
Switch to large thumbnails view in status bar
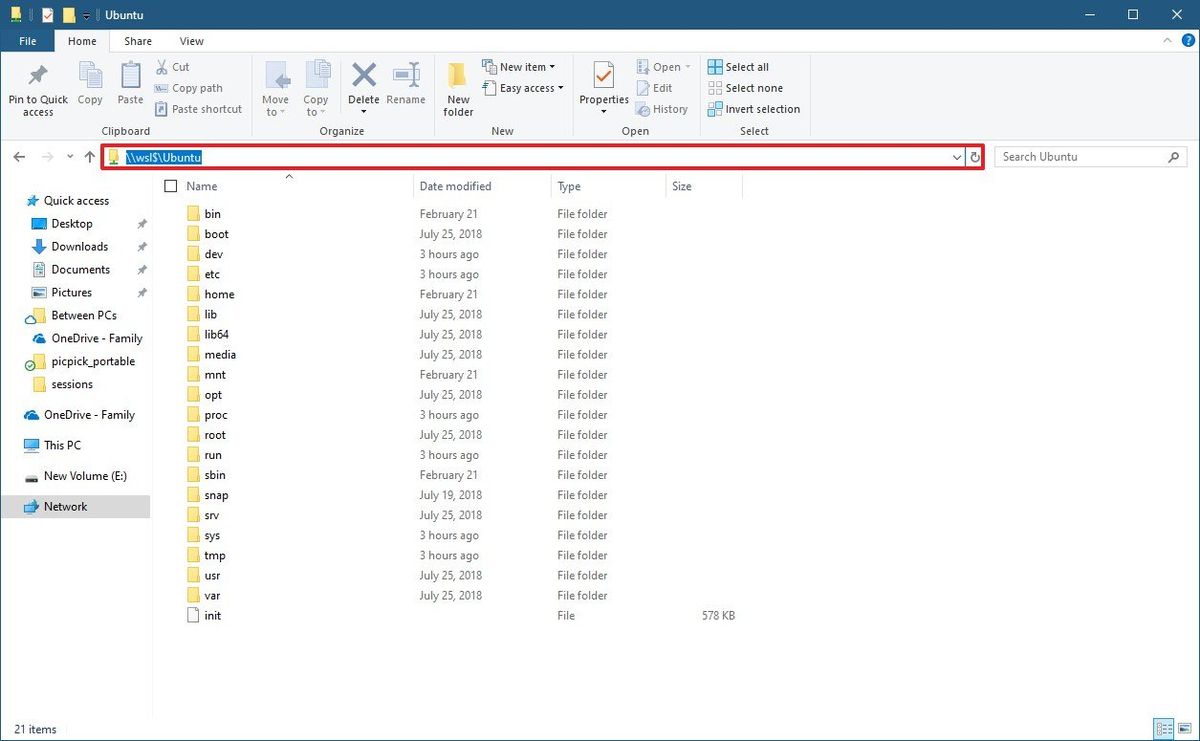pos(1184,729)
